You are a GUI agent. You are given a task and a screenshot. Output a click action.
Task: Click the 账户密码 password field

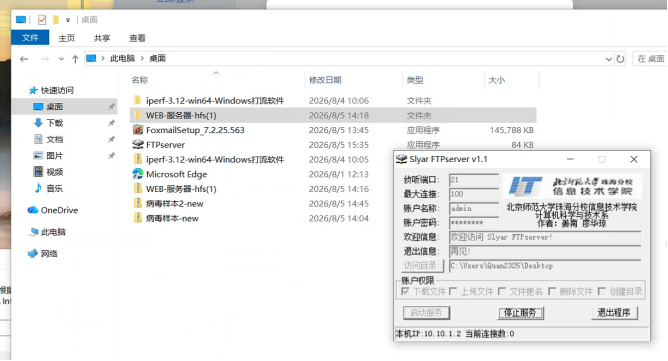point(474,223)
